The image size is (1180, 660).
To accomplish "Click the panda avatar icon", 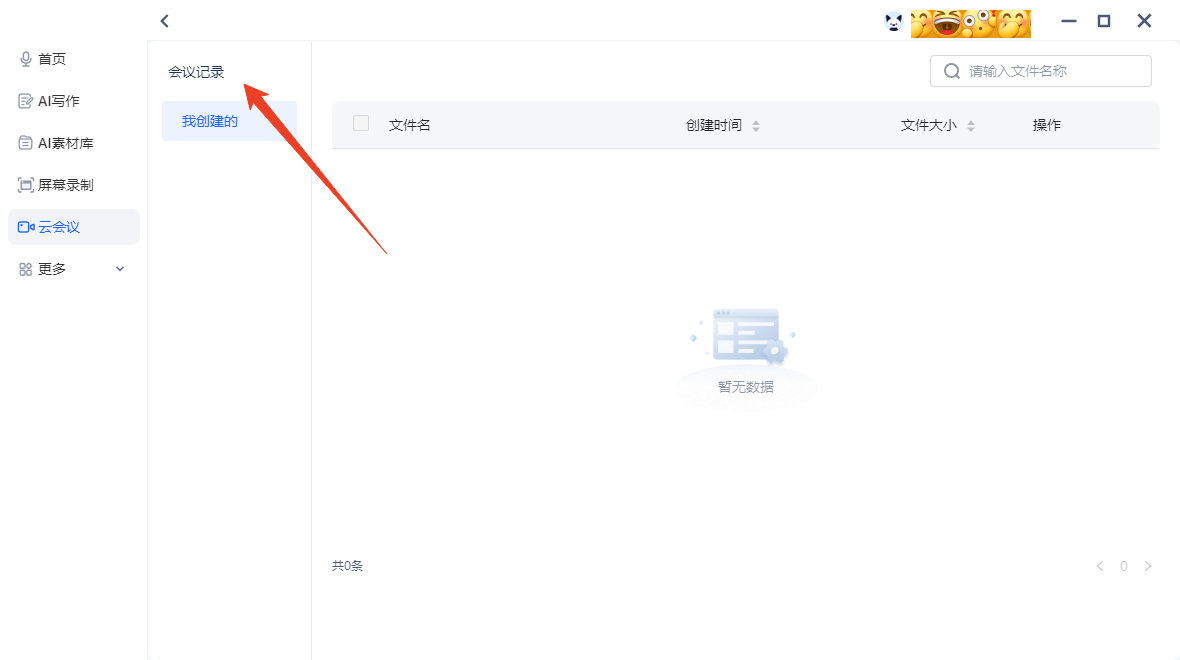I will click(x=893, y=23).
